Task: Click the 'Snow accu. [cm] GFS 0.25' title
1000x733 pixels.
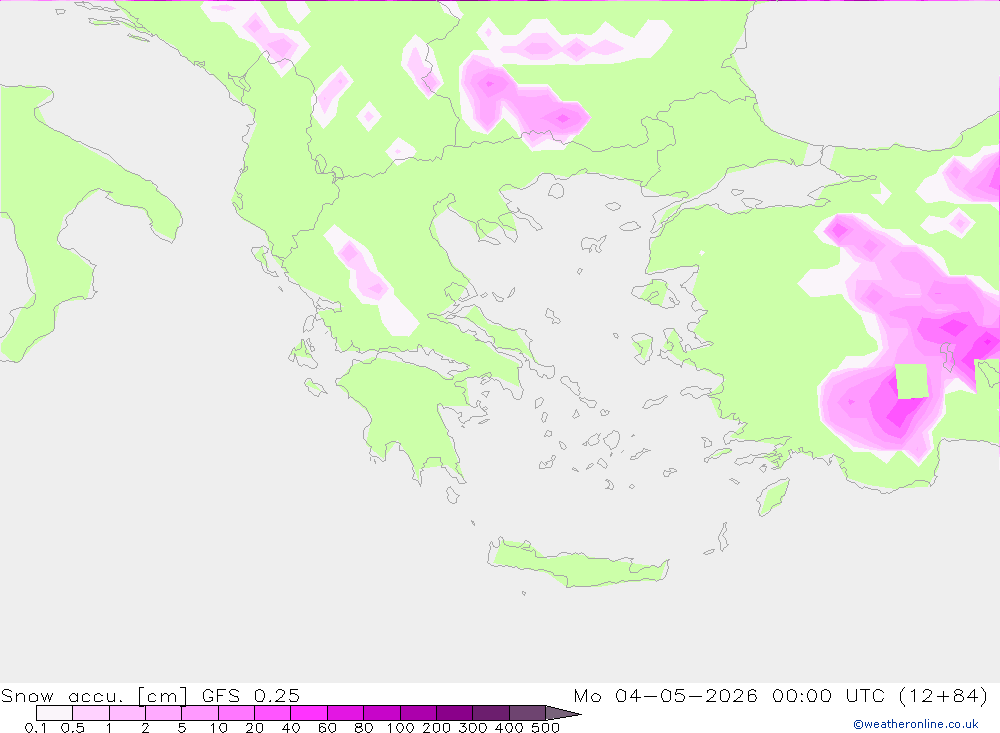Action: tap(150, 695)
